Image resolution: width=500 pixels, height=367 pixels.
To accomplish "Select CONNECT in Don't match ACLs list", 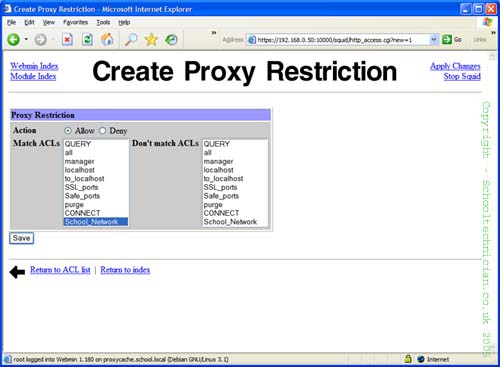I will click(235, 213).
